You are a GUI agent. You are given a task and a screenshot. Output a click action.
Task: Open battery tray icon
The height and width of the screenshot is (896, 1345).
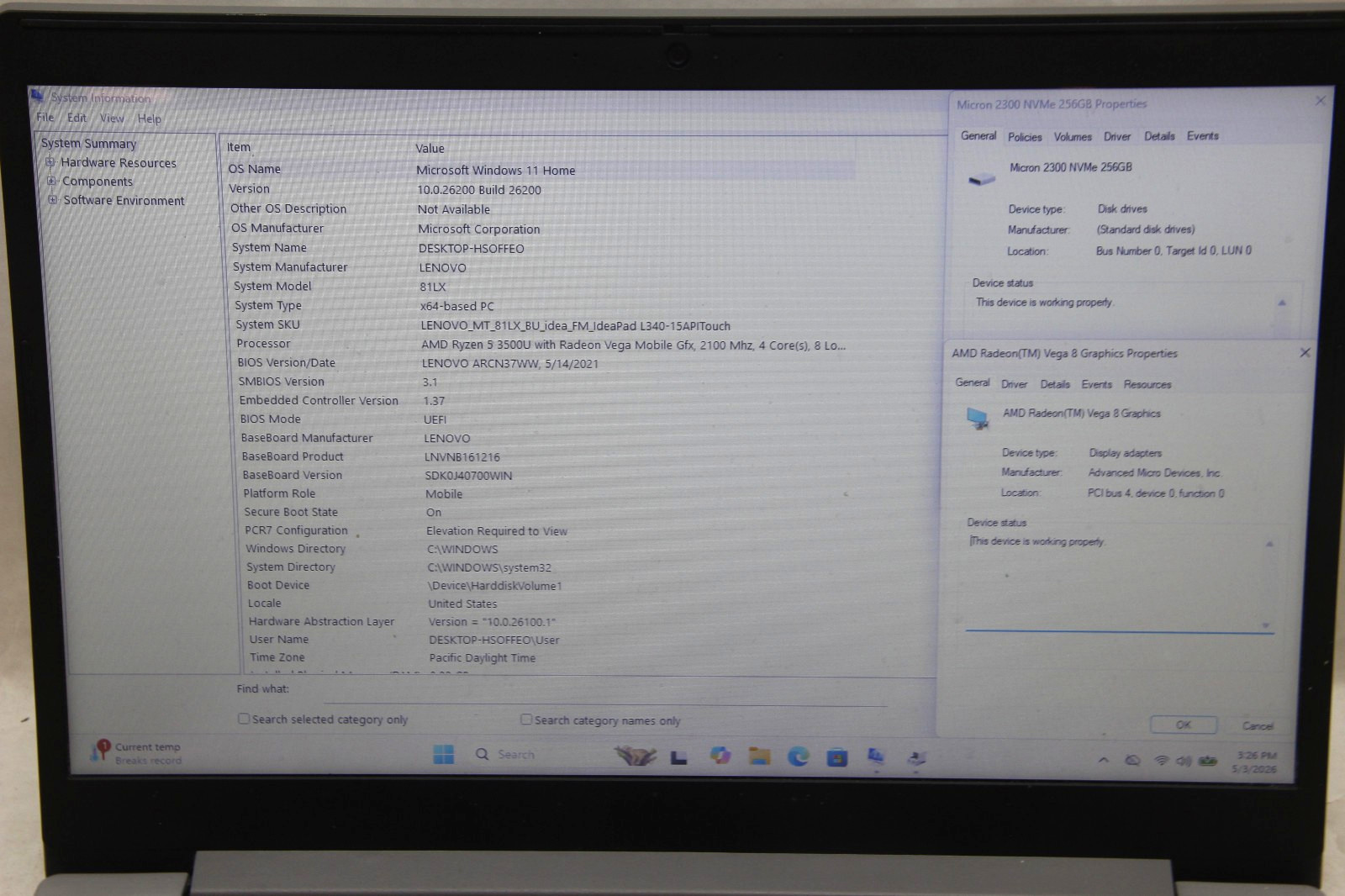click(x=1208, y=761)
